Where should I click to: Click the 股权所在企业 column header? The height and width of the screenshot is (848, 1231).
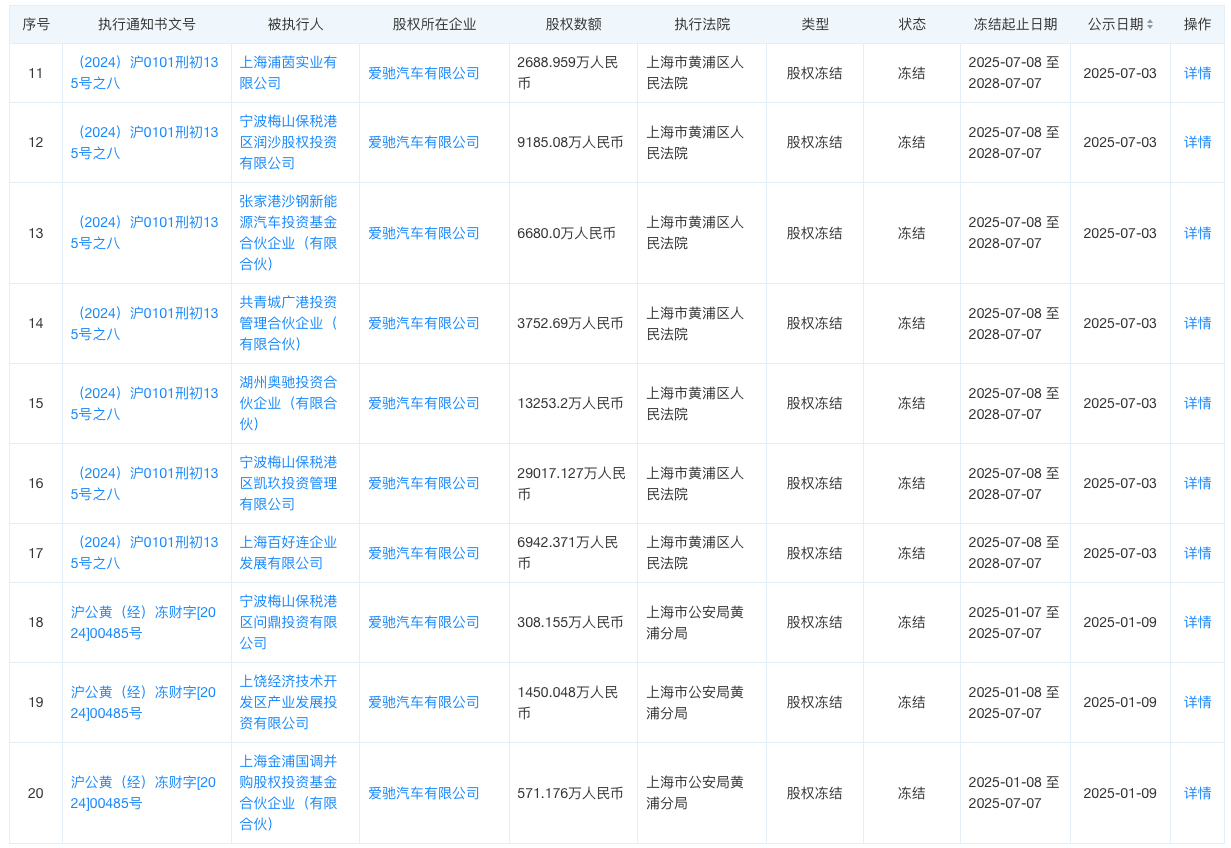pos(434,24)
